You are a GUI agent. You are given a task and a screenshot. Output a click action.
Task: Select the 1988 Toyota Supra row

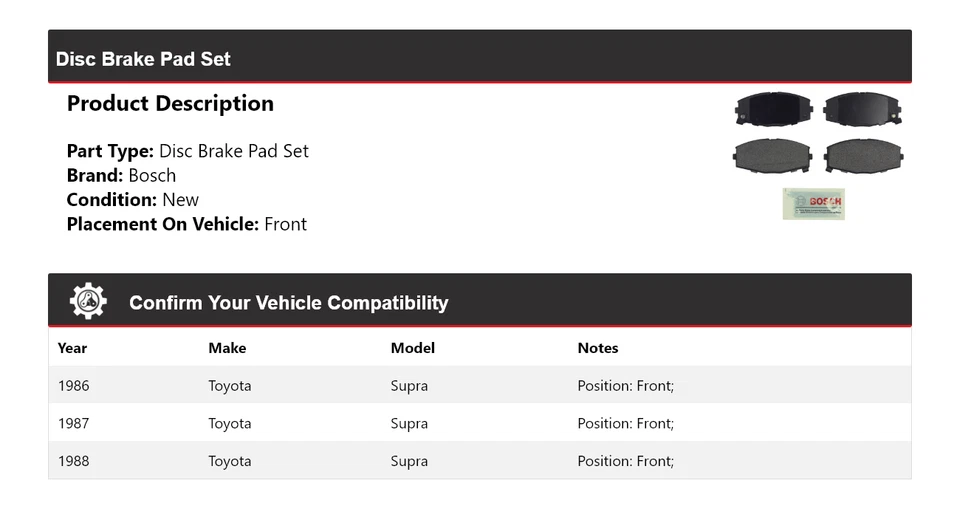click(479, 461)
